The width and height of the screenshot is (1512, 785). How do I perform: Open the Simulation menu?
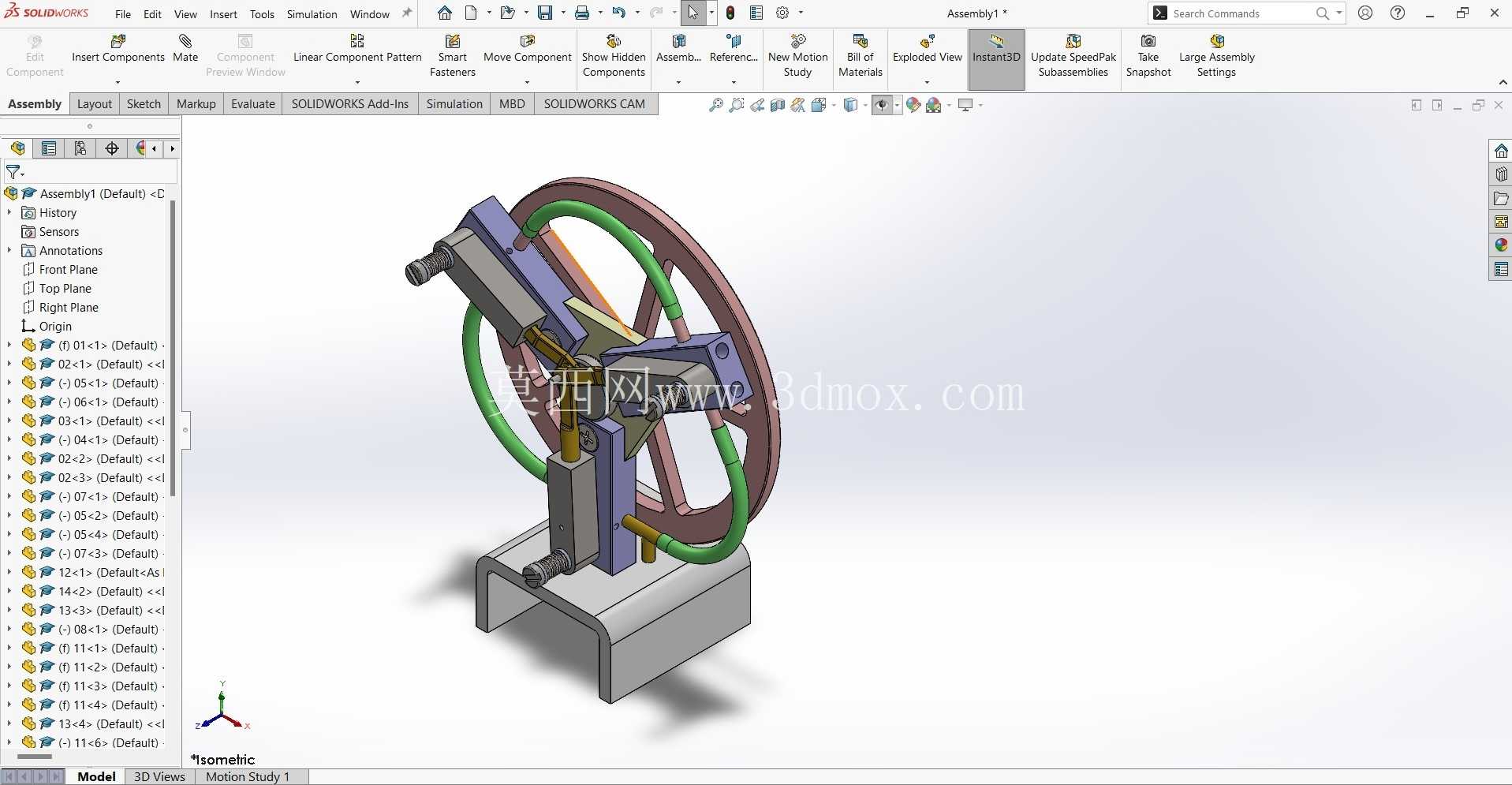click(x=312, y=14)
